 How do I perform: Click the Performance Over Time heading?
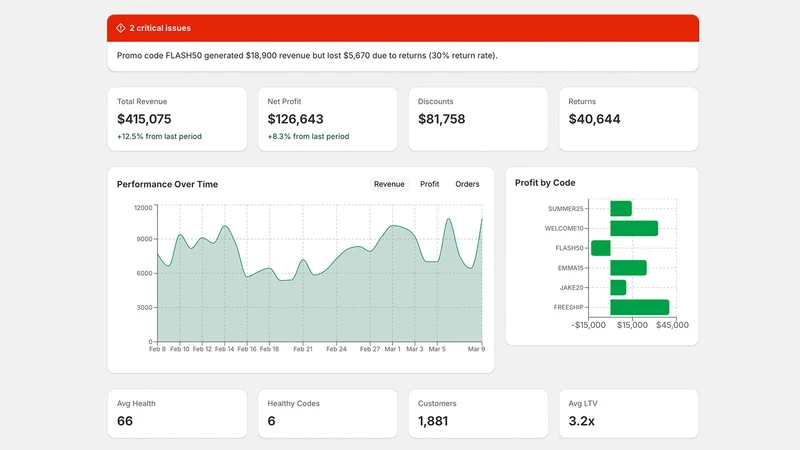coord(167,184)
